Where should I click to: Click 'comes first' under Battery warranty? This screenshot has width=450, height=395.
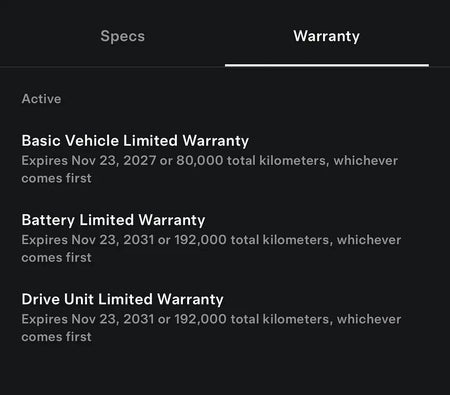click(56, 258)
